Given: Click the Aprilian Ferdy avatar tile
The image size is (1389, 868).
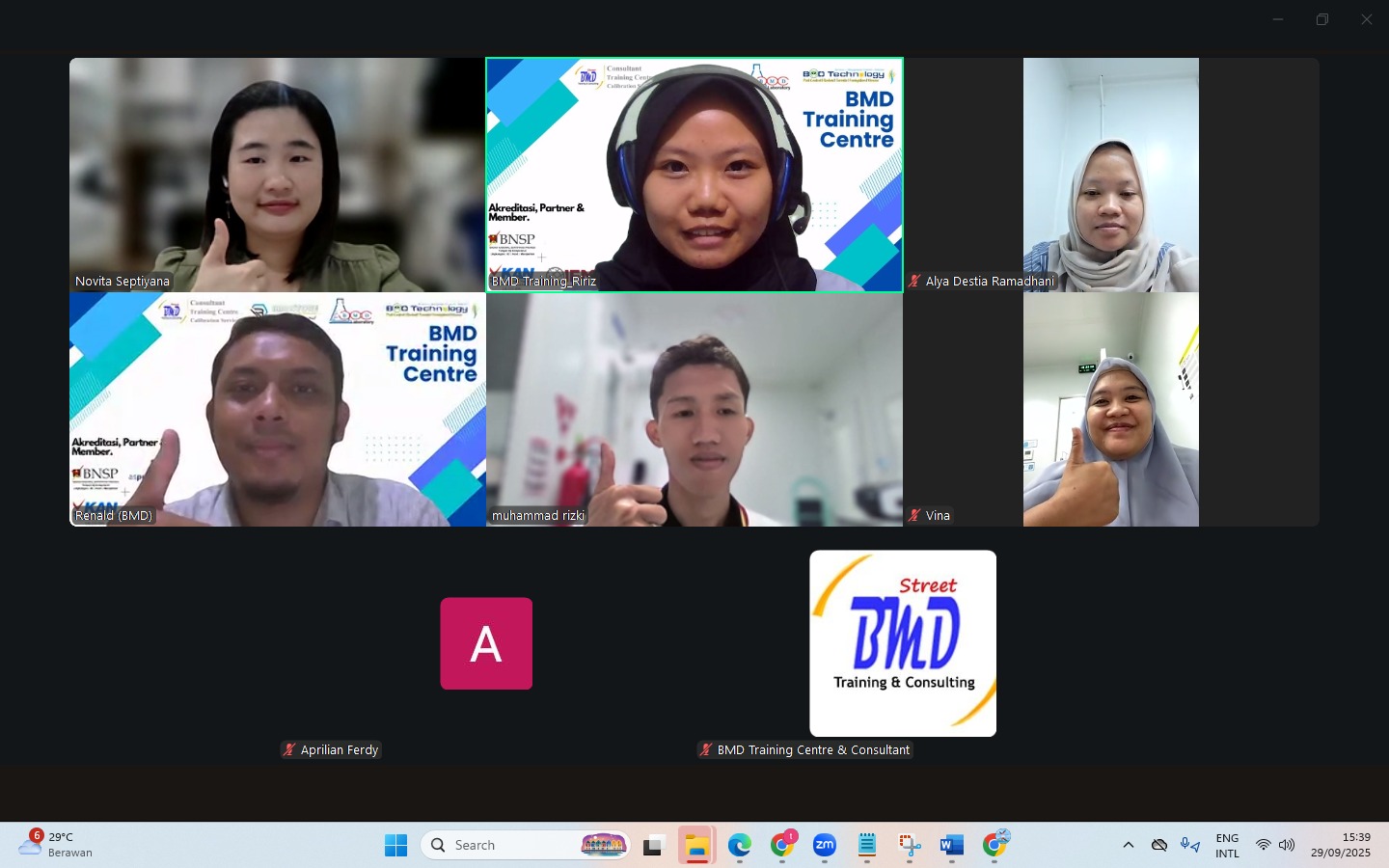Looking at the screenshot, I should 486,643.
